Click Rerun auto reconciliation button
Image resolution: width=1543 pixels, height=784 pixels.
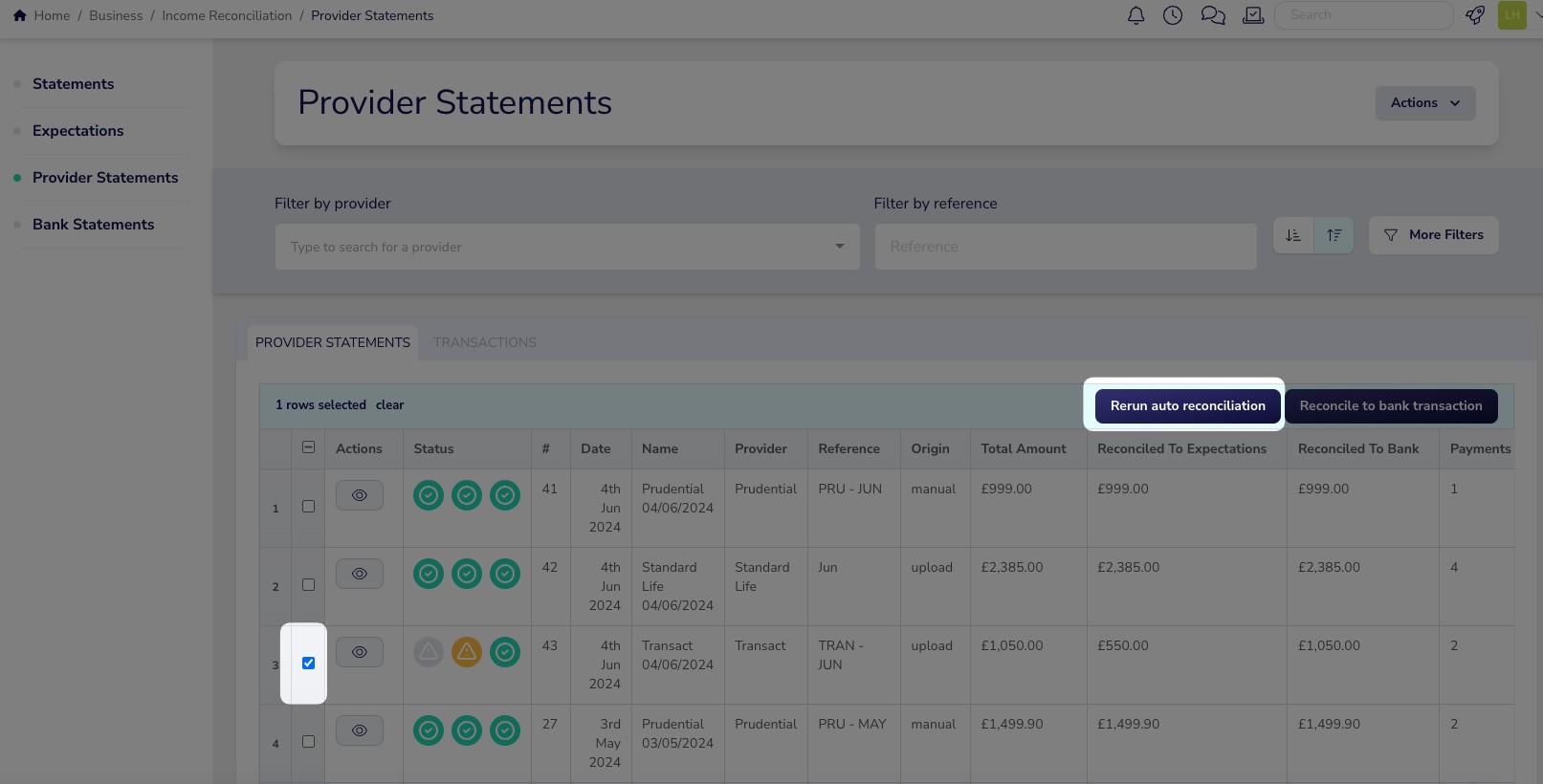tap(1187, 405)
